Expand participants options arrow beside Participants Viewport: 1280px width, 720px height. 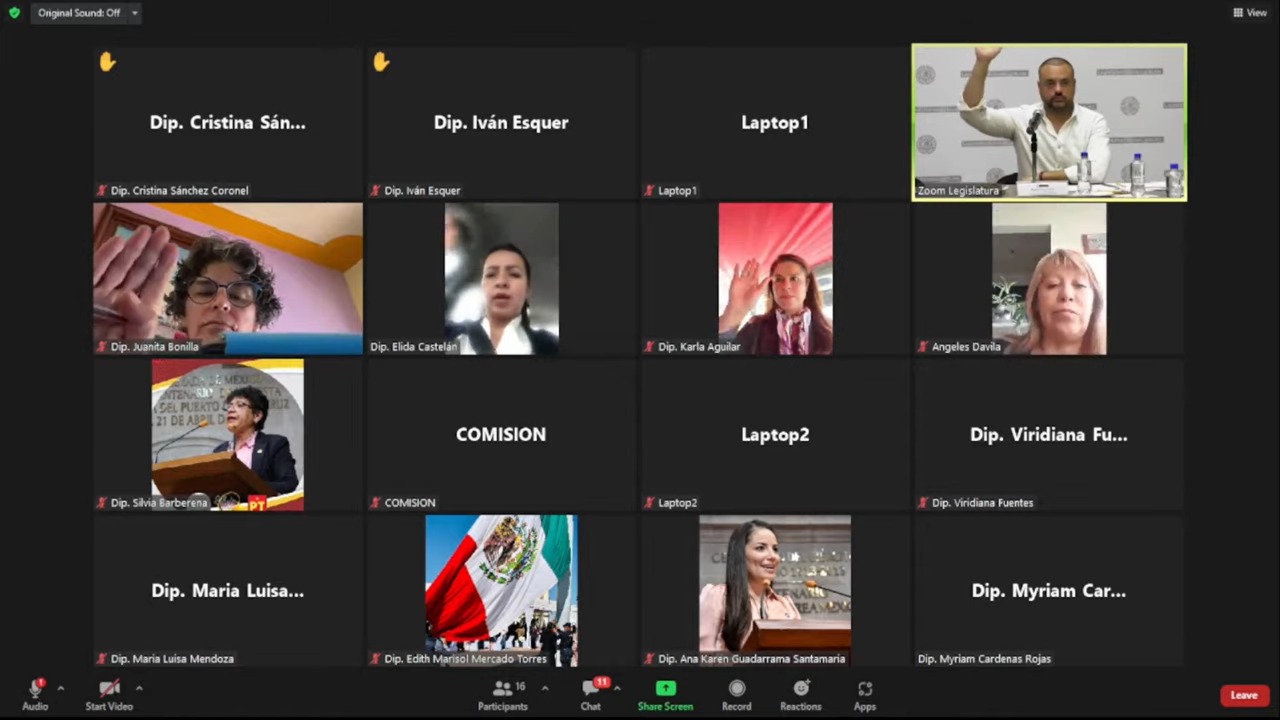click(x=545, y=688)
